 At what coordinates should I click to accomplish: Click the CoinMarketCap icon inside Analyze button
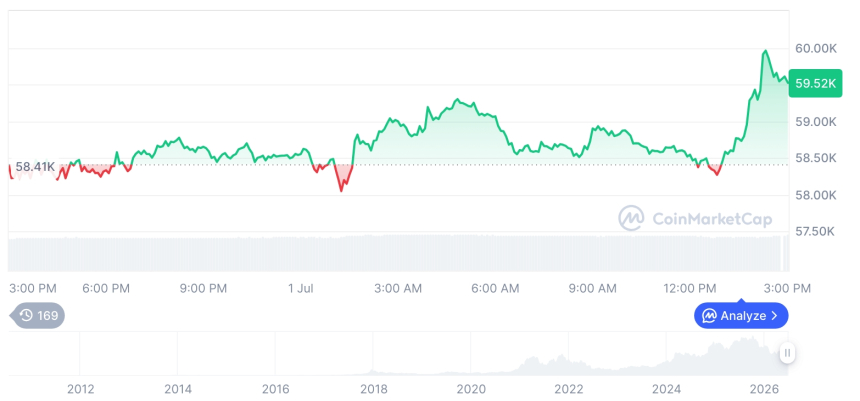click(x=710, y=315)
